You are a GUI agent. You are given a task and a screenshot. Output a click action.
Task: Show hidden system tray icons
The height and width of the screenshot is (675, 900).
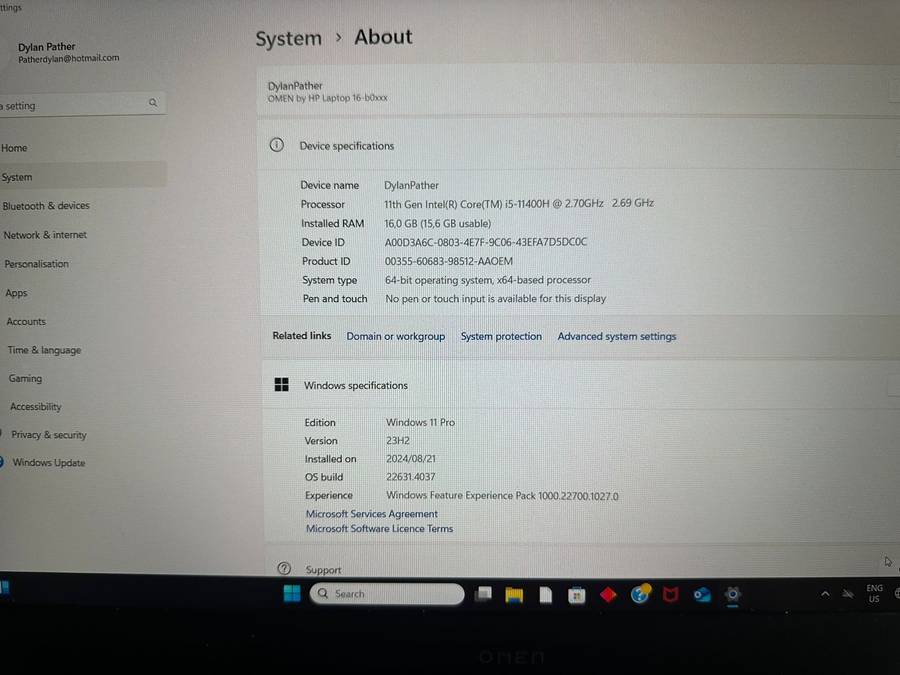[x=825, y=594]
